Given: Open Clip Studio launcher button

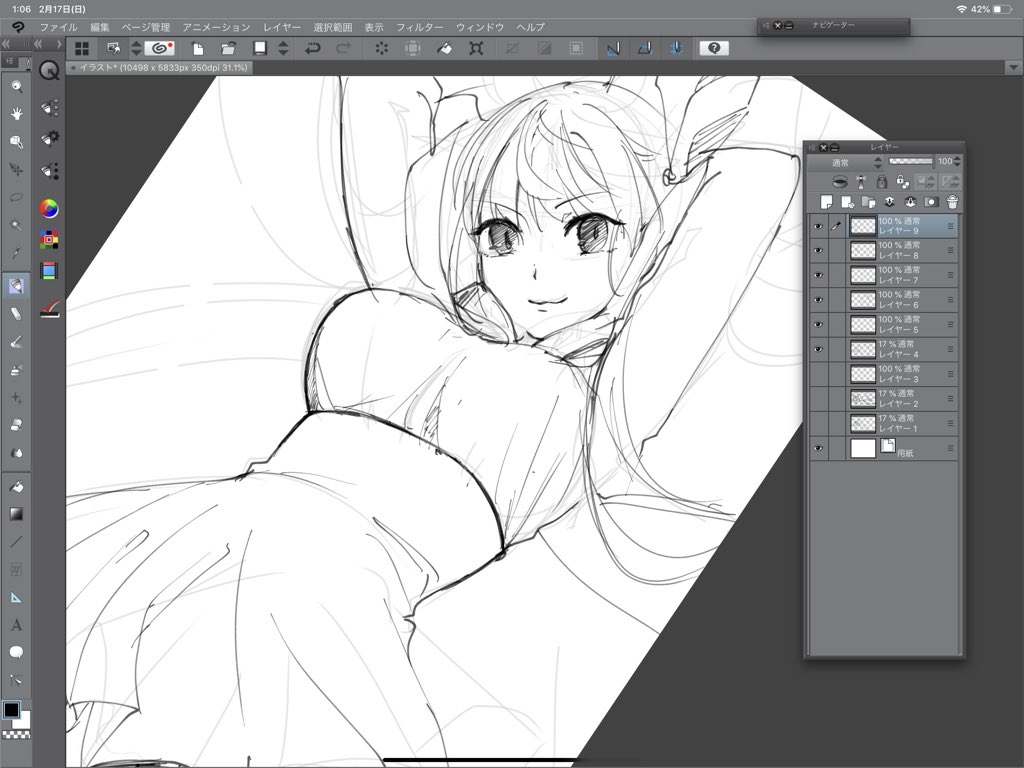Looking at the screenshot, I should point(159,48).
